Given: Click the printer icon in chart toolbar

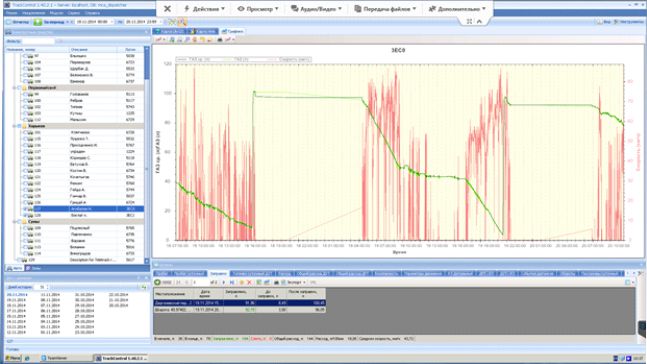Looking at the screenshot, I should pos(220,40).
